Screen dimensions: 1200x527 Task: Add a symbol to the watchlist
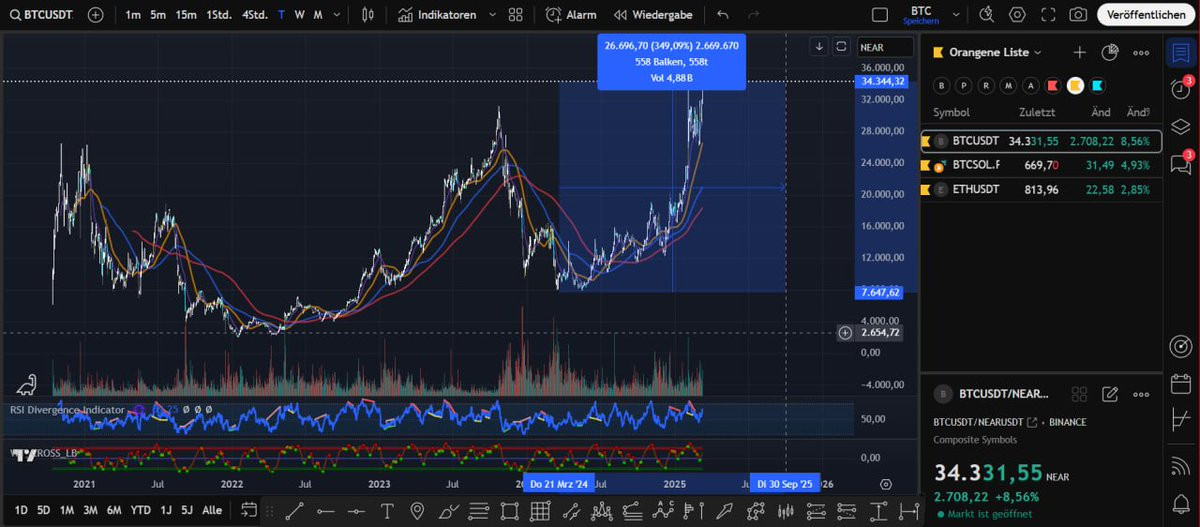(1079, 52)
